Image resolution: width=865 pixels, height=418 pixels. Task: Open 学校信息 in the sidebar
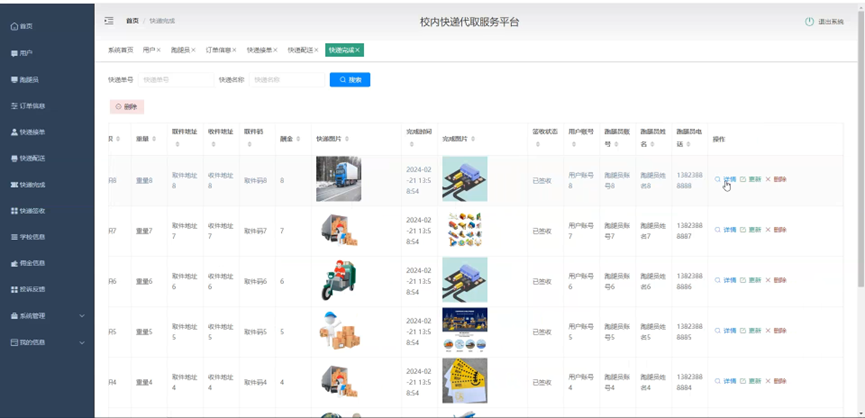coord(28,237)
